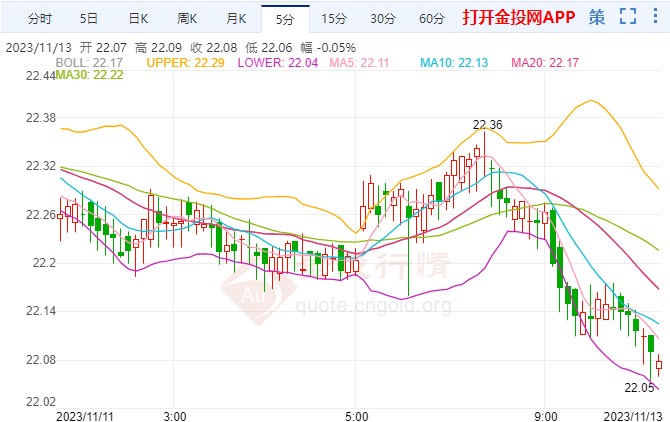Click the MA10: 22.13 indicator label
The width and height of the screenshot is (670, 422).
[x=454, y=63]
